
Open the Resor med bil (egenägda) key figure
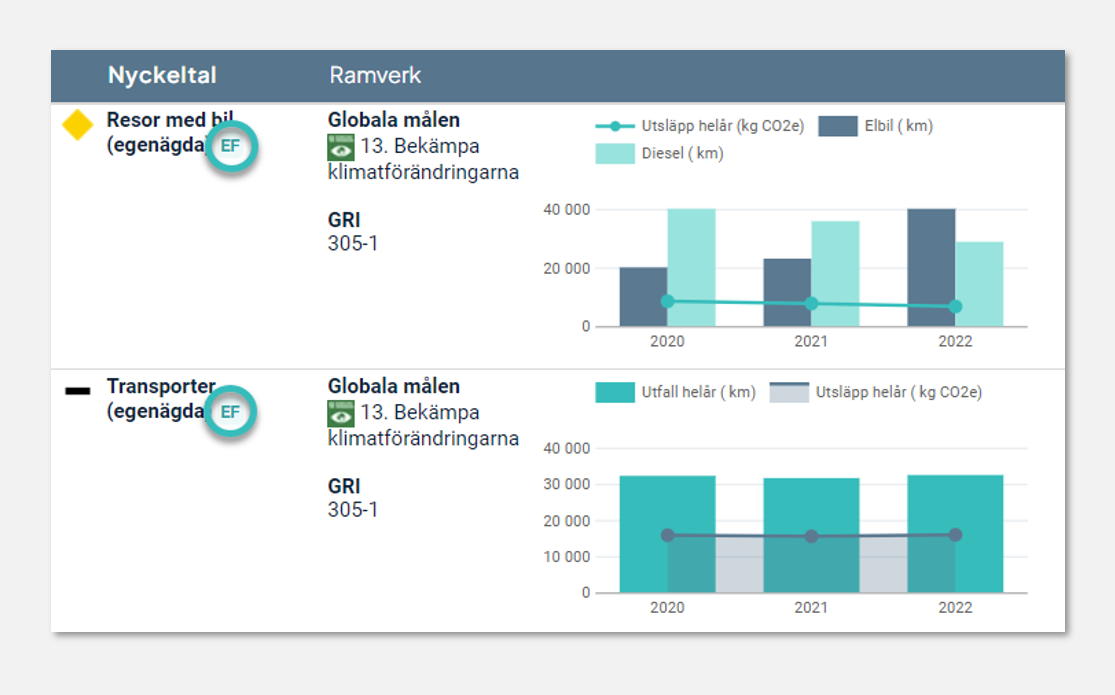pyautogui.click(x=160, y=133)
